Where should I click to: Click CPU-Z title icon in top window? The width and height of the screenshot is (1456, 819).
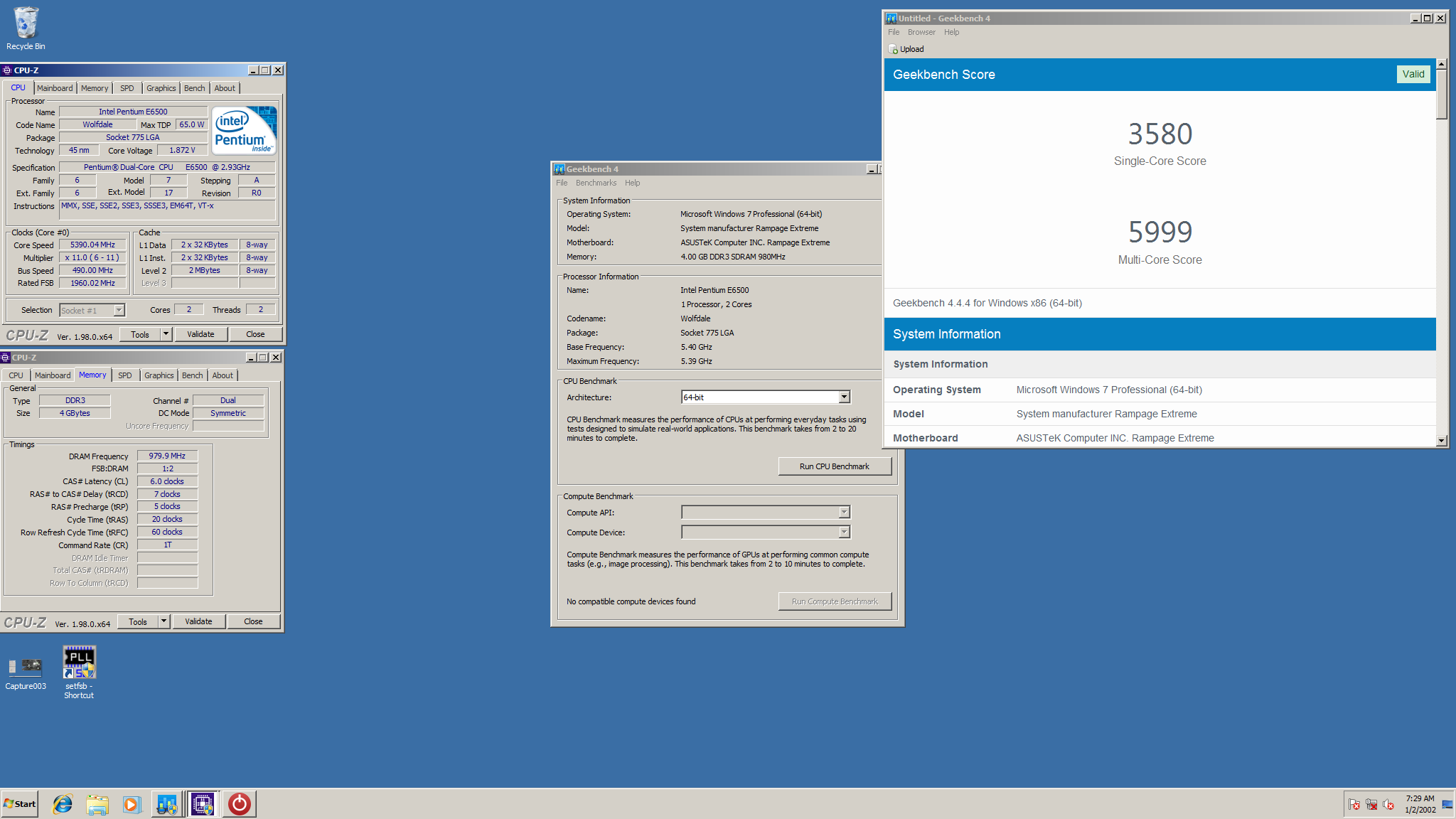pos(7,70)
